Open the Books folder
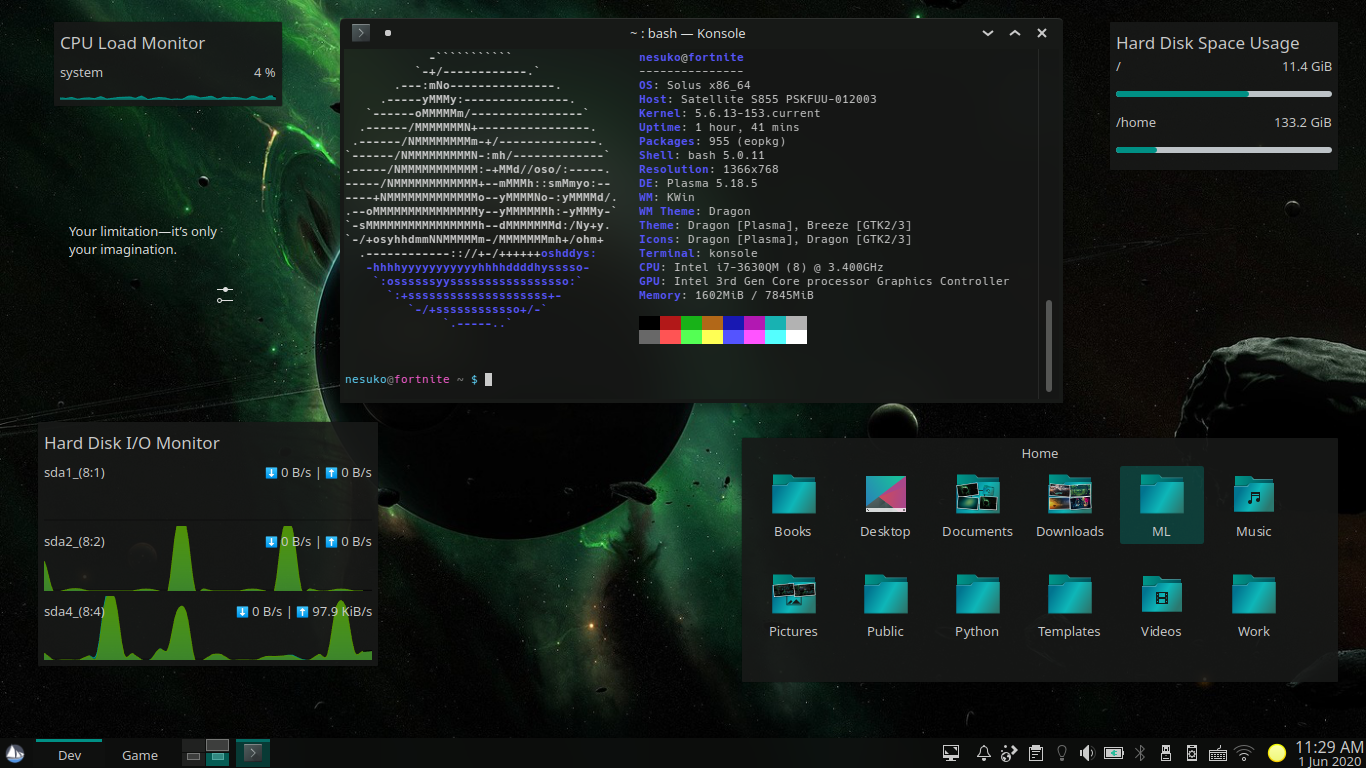The height and width of the screenshot is (768, 1366). click(793, 506)
